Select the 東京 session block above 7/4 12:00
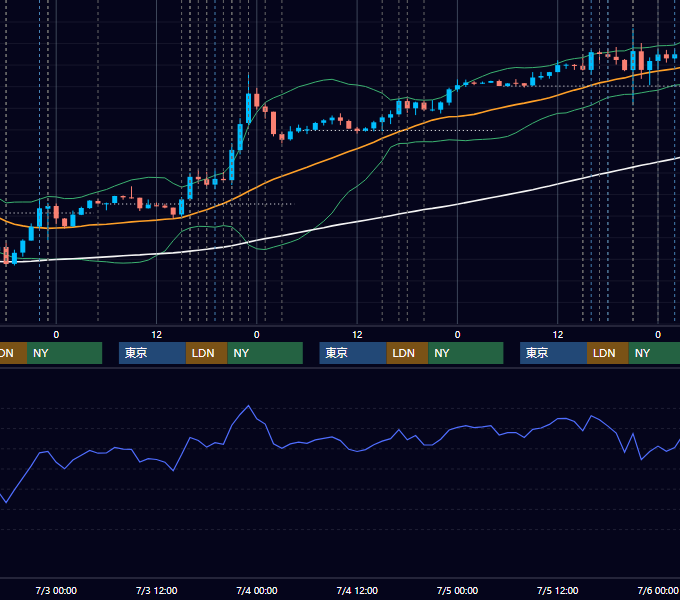This screenshot has height=600, width=680. pos(353,353)
